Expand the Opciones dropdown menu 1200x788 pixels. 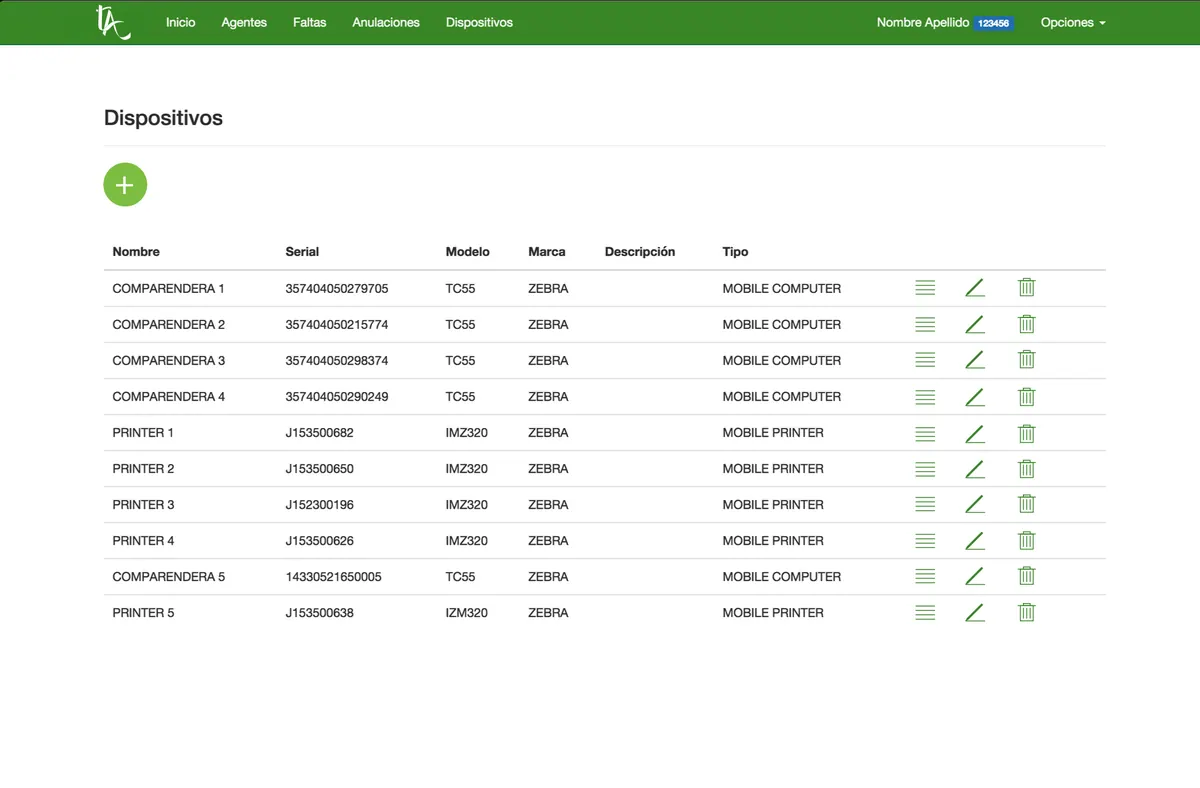tap(1073, 22)
